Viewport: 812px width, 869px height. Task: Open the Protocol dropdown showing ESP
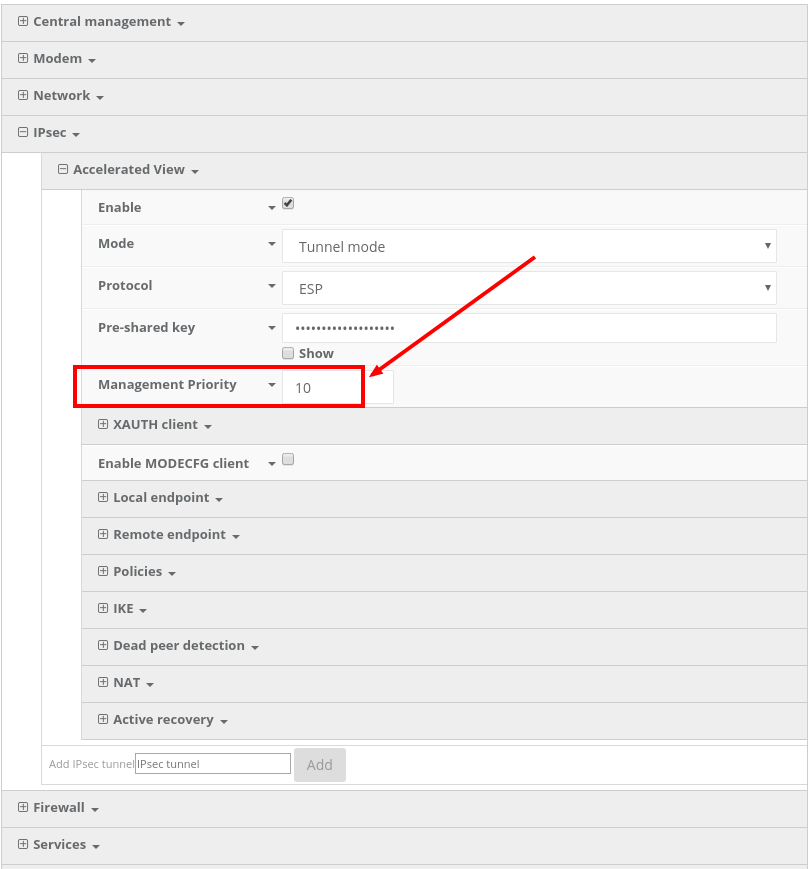529,288
